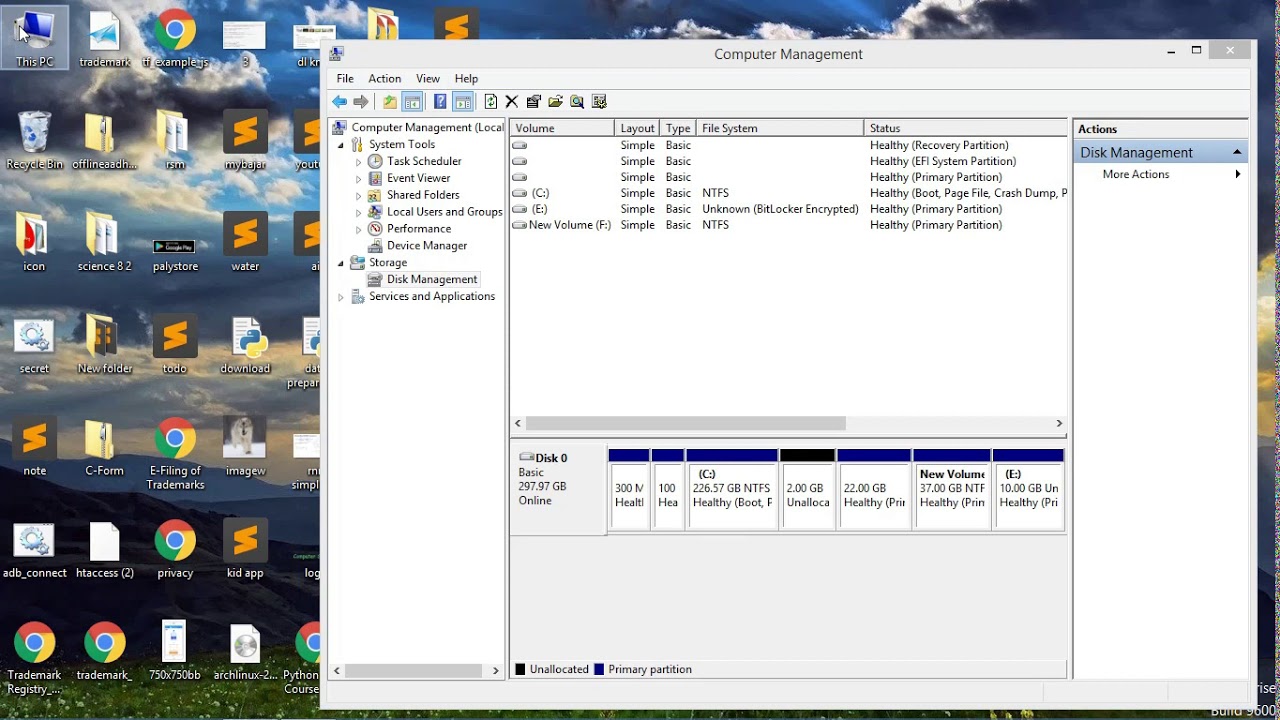This screenshot has height=720, width=1280.
Task: Expand the Shared Folders node arrow
Action: (359, 196)
